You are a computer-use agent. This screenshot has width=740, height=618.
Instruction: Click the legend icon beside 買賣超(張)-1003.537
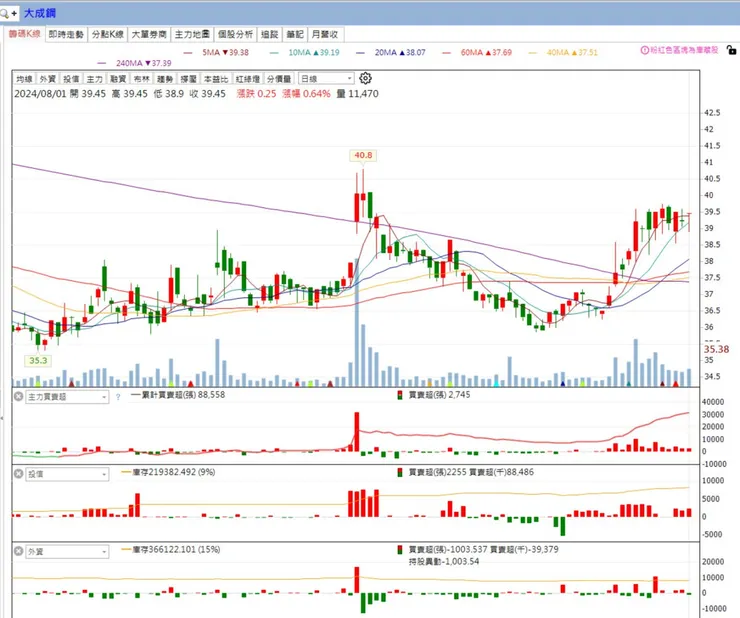click(x=400, y=550)
